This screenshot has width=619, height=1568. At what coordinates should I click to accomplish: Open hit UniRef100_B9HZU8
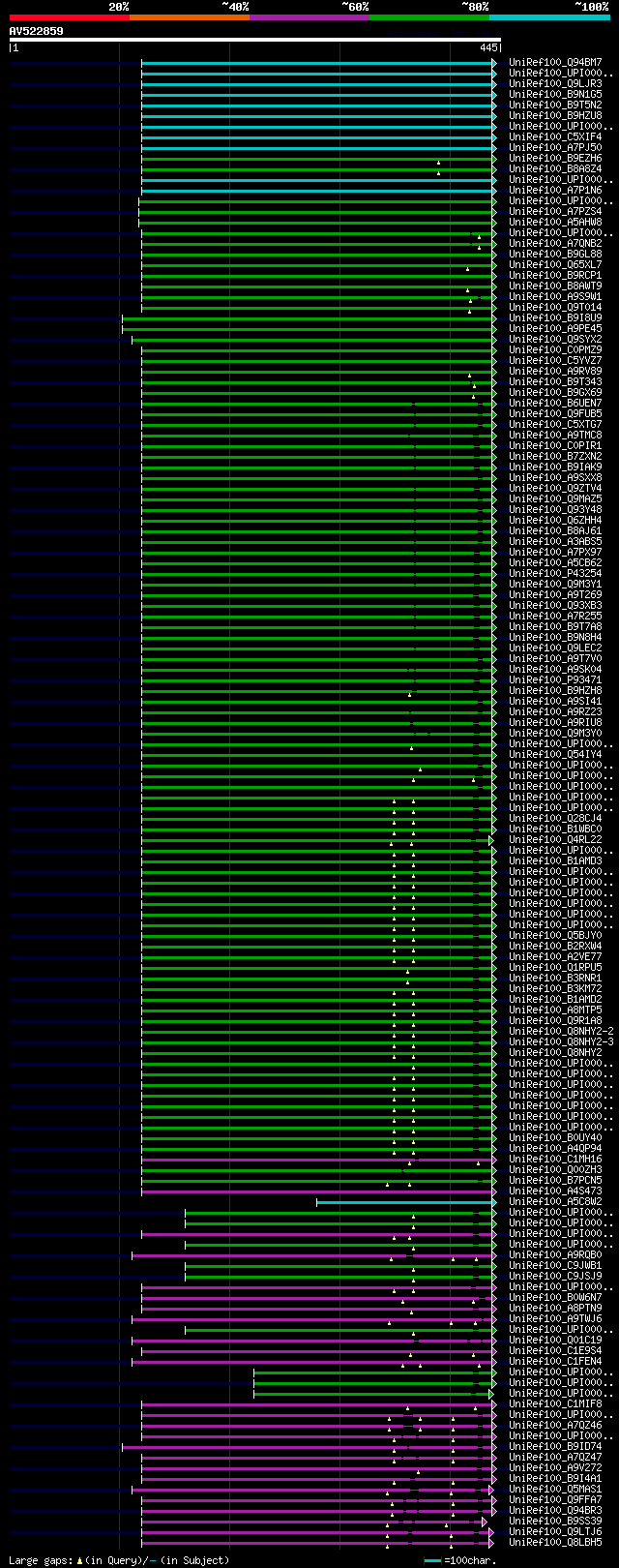(555, 116)
